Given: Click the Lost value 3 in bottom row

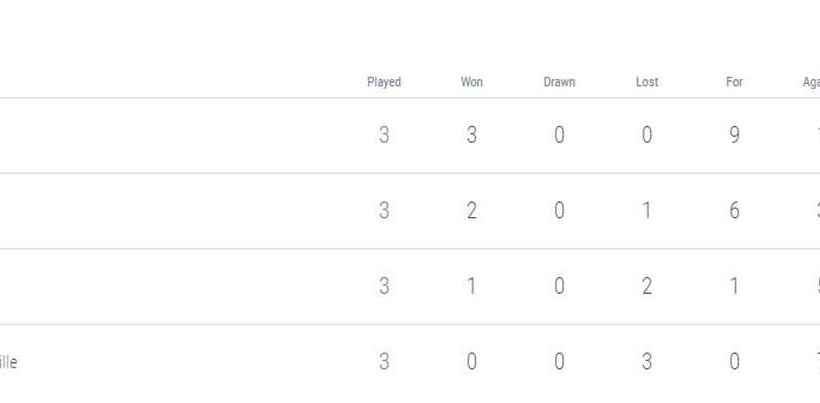Looking at the screenshot, I should (647, 362).
